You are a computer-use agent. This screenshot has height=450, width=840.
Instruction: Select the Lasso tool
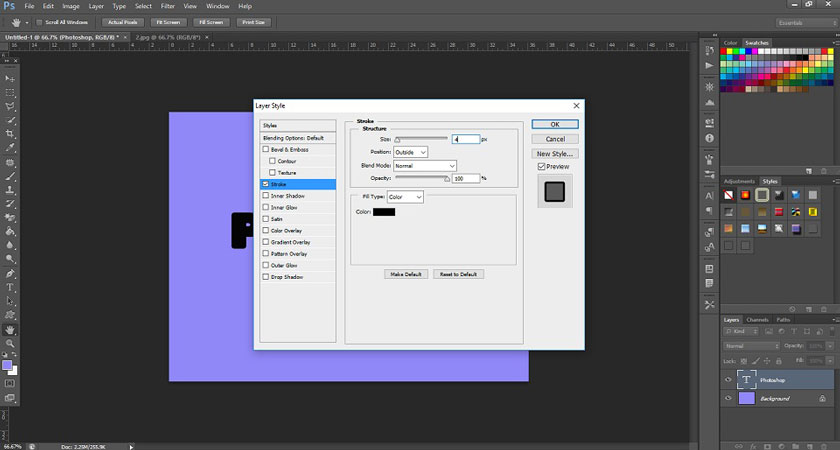click(x=10, y=107)
